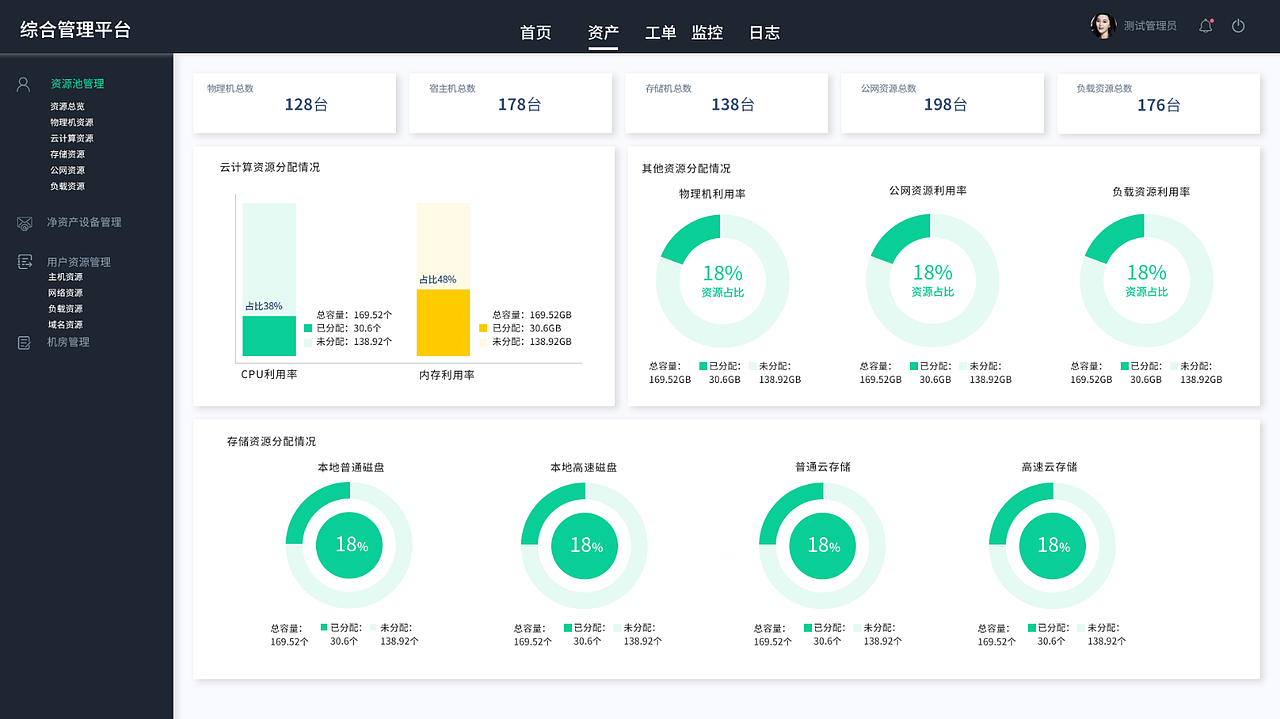This screenshot has width=1280, height=719.
Task: Select 主机资源 under 用户资源管理
Action: pyautogui.click(x=65, y=276)
